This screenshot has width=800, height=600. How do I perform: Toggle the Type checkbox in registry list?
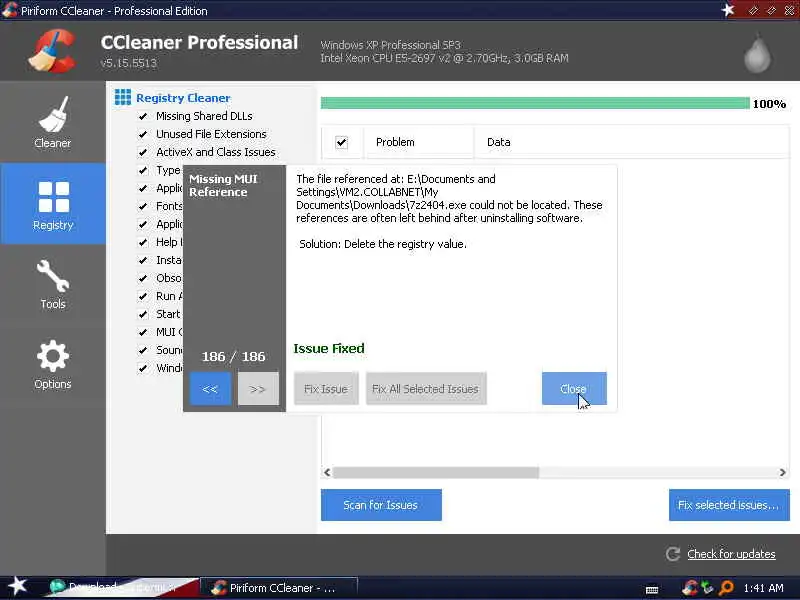coord(143,170)
